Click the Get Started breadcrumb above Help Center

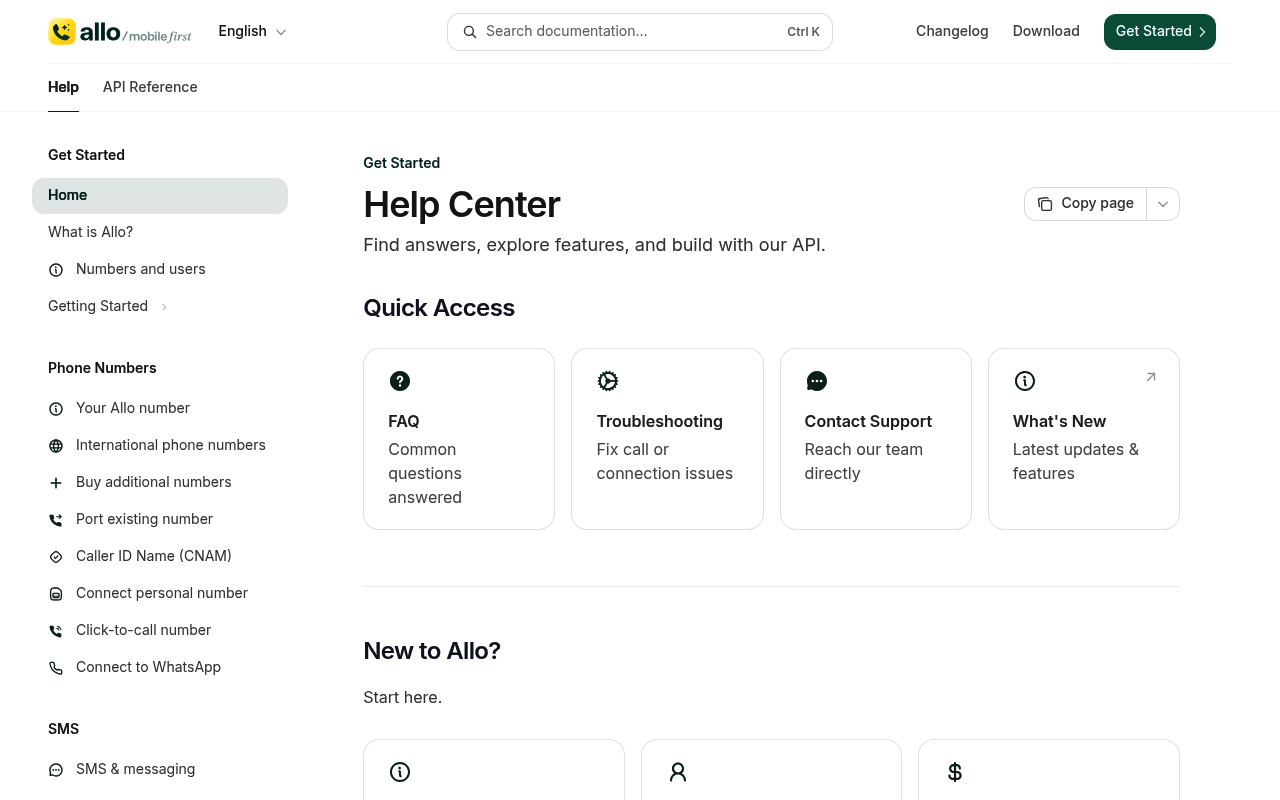point(401,163)
